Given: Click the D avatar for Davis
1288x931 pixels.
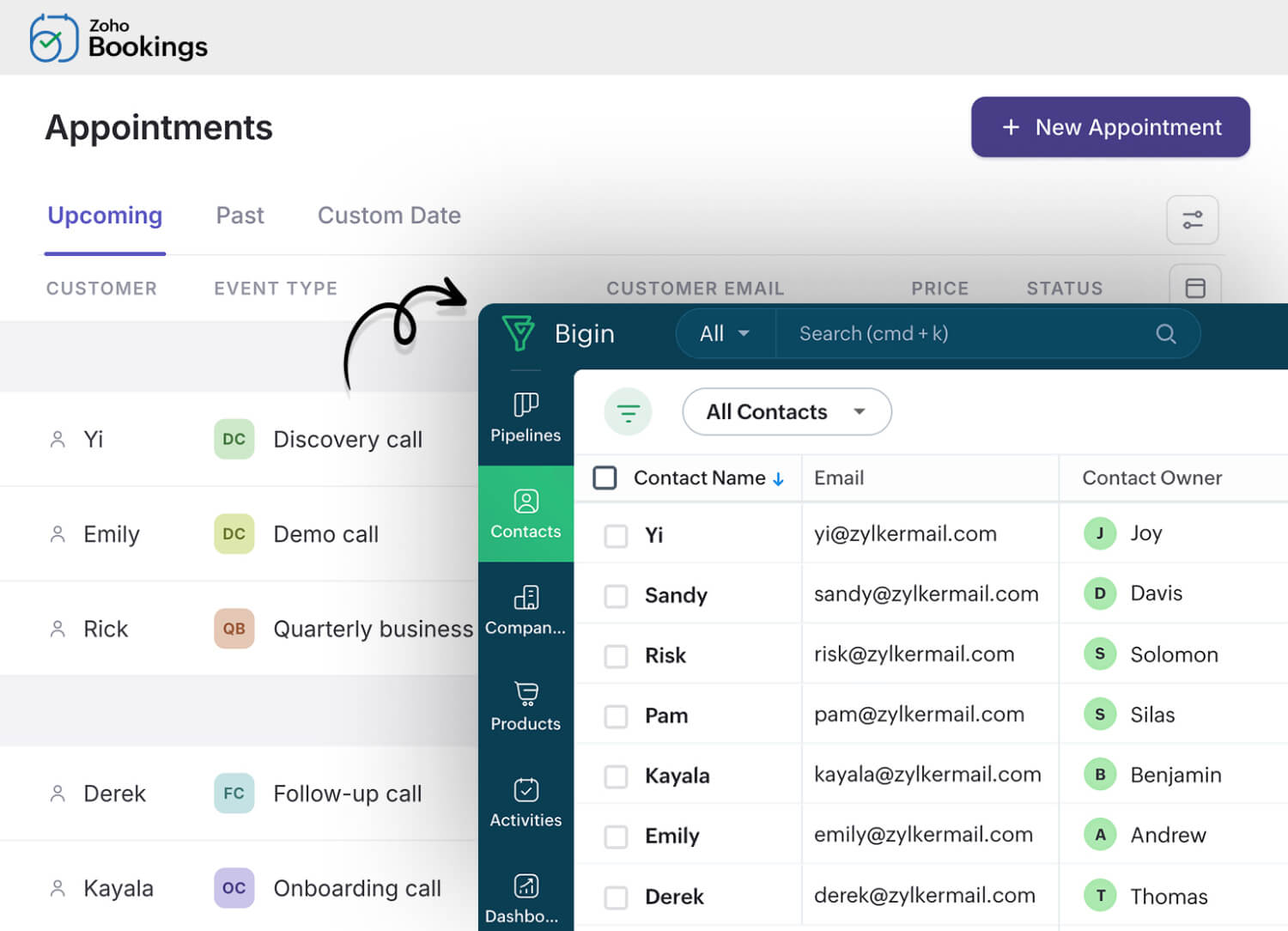Looking at the screenshot, I should (x=1100, y=593).
